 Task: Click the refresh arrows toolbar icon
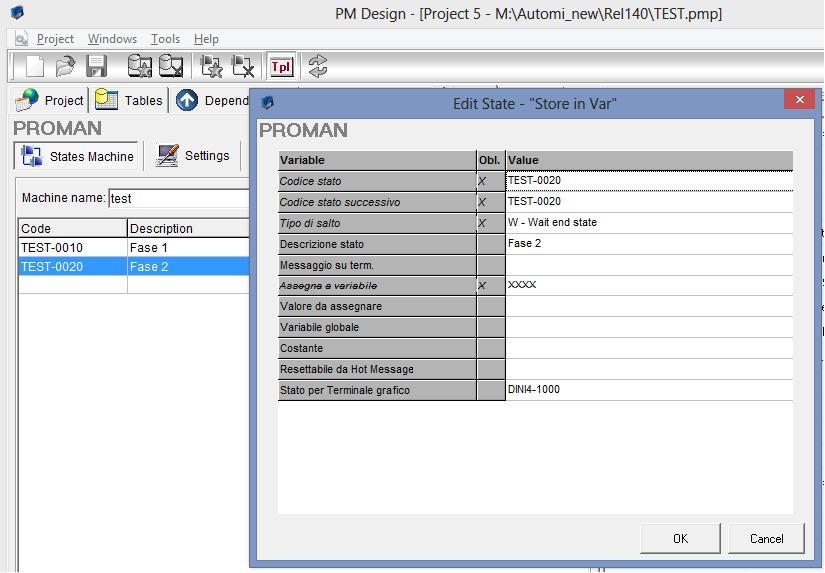pos(318,66)
